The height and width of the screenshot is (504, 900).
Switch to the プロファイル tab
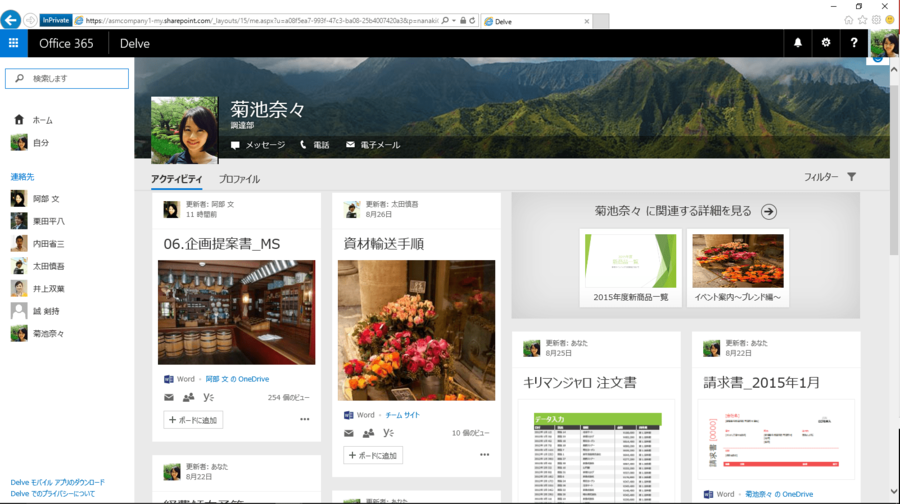click(239, 179)
